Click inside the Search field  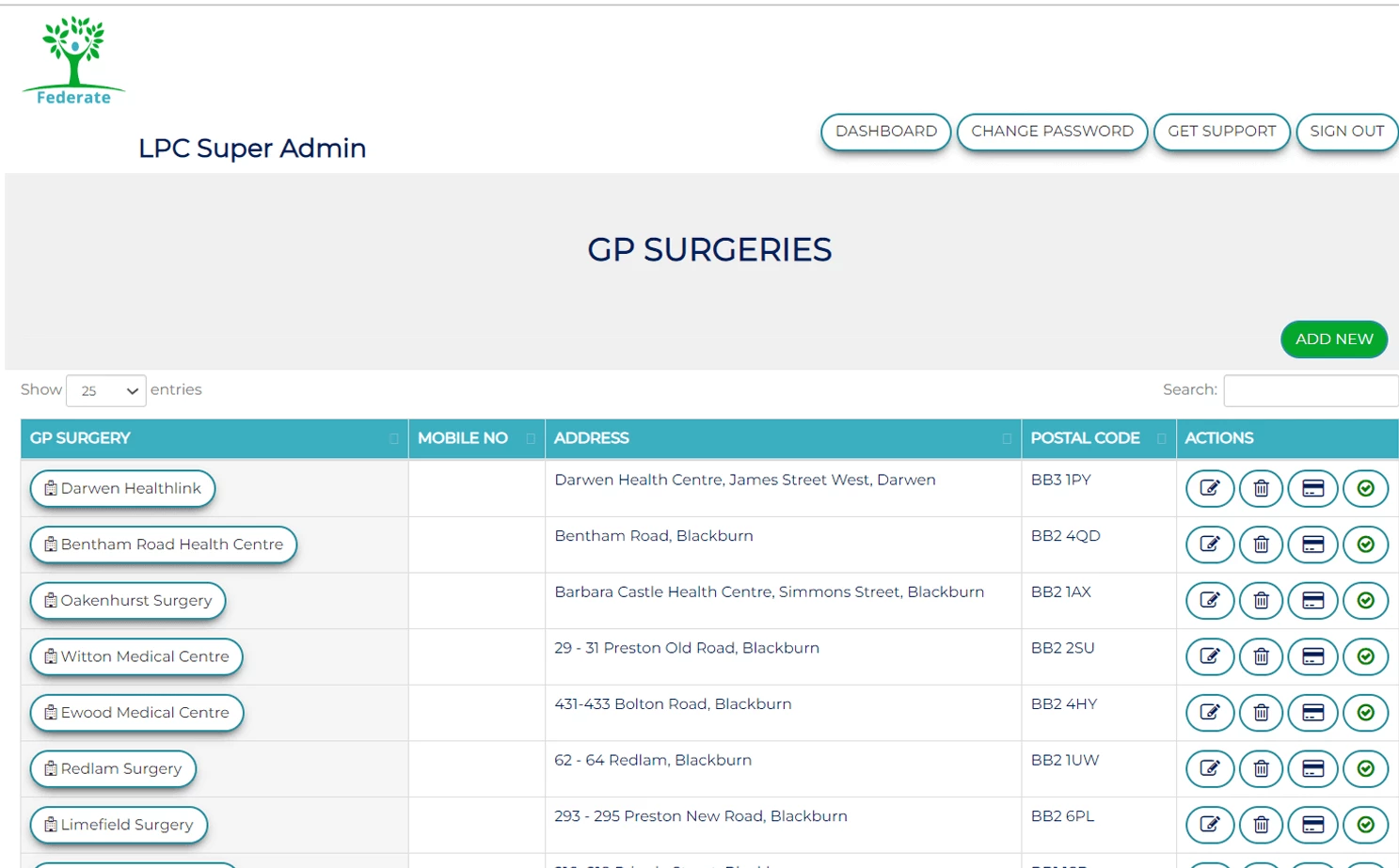1309,390
